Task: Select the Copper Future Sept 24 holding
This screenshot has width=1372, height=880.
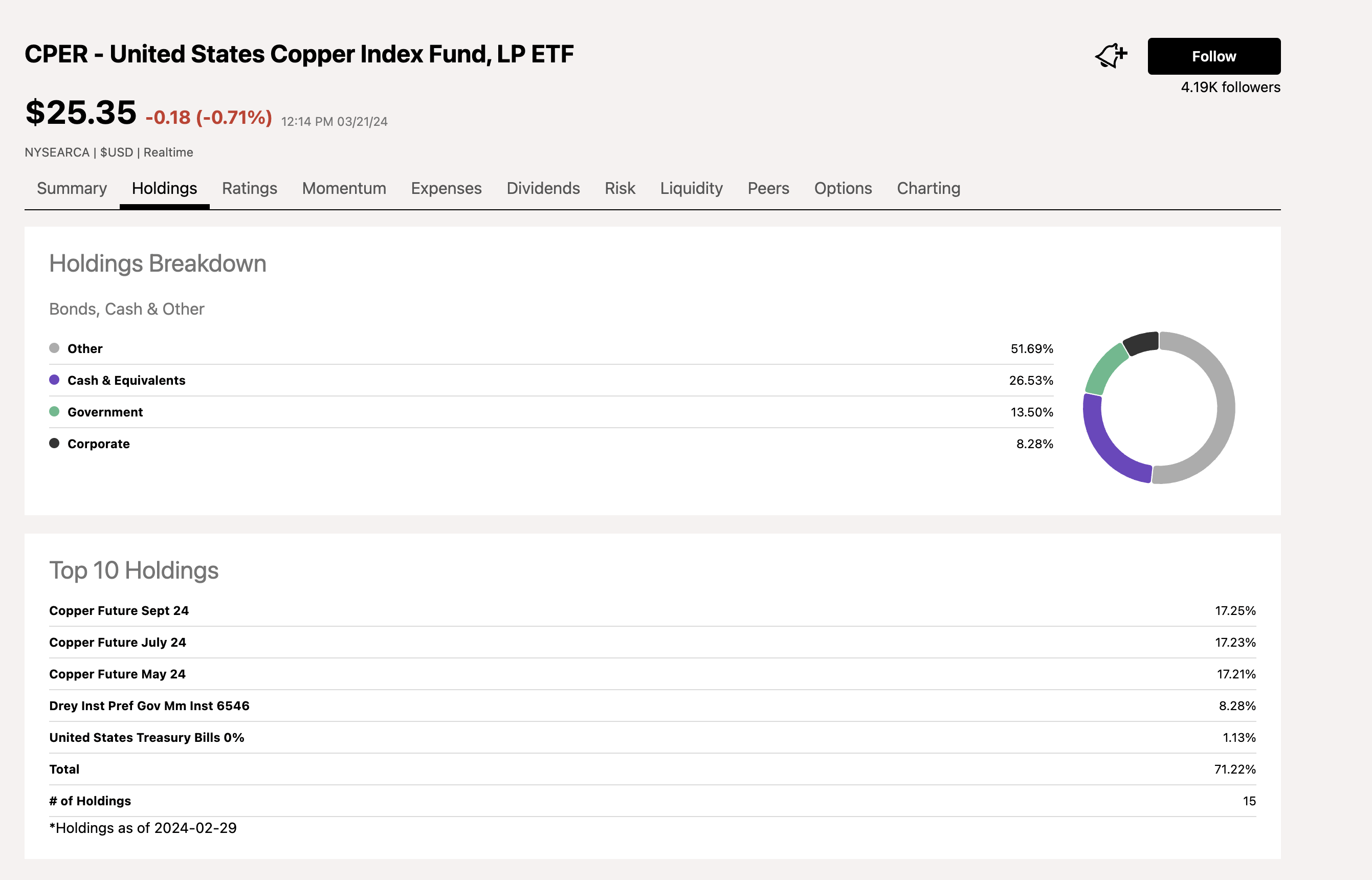Action: 120,610
